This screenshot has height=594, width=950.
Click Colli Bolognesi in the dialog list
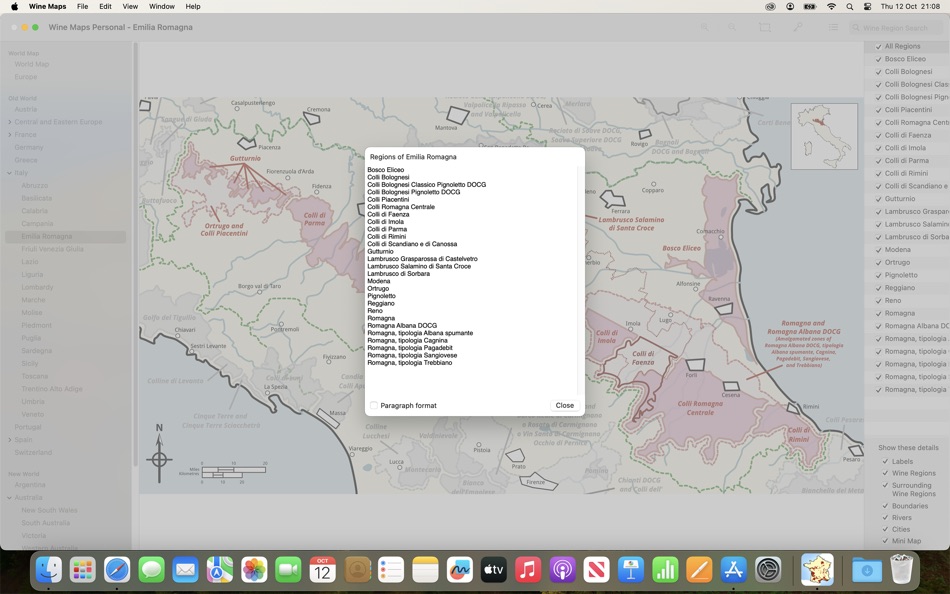[388, 178]
